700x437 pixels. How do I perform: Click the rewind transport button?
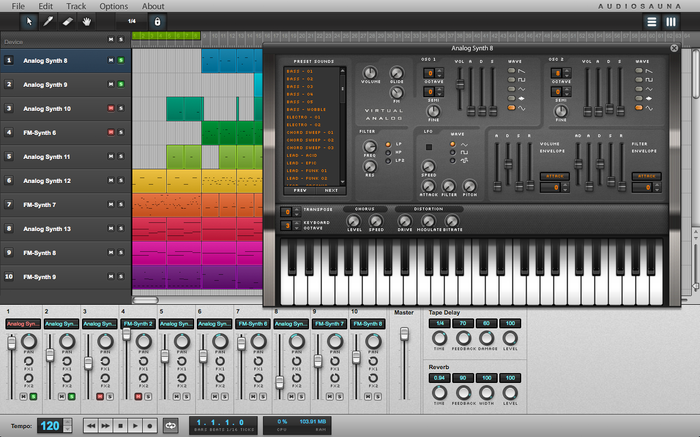tap(91, 425)
